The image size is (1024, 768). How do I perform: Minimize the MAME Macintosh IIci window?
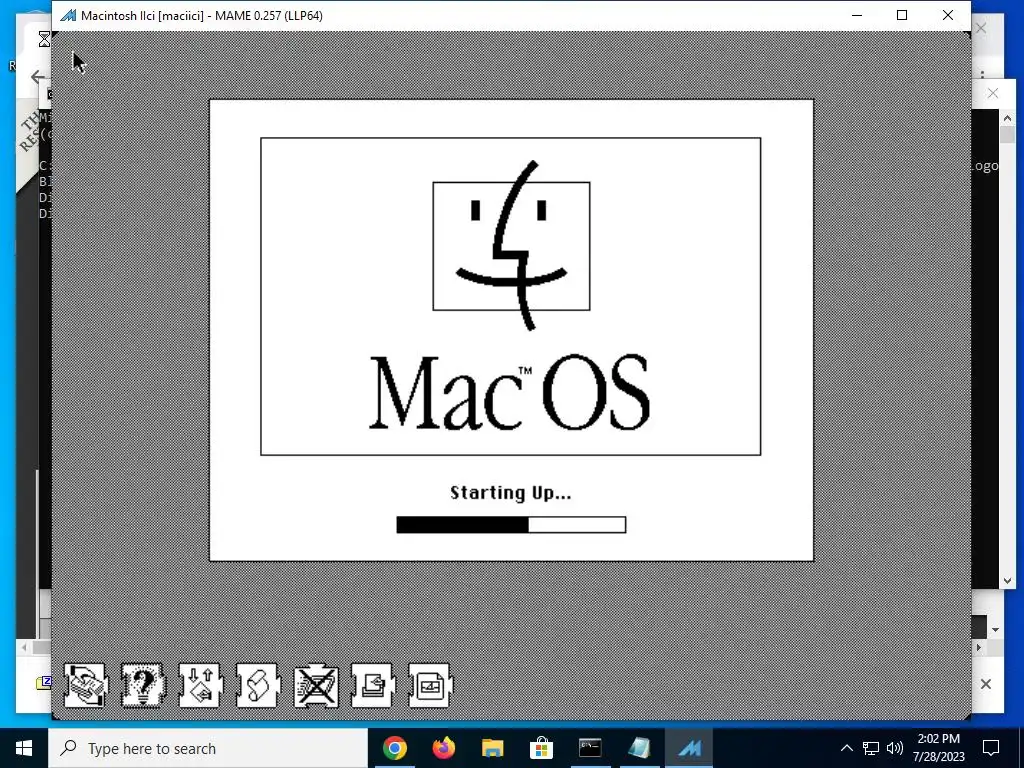click(857, 15)
